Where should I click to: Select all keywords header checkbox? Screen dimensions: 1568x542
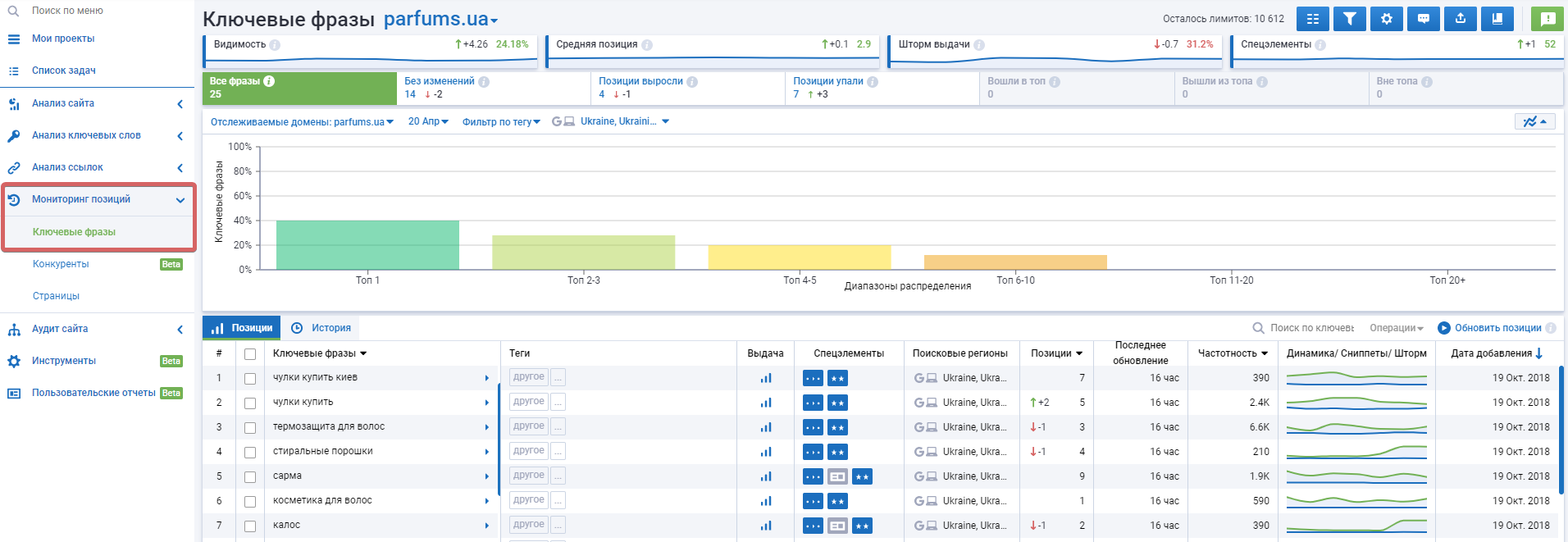pos(250,354)
